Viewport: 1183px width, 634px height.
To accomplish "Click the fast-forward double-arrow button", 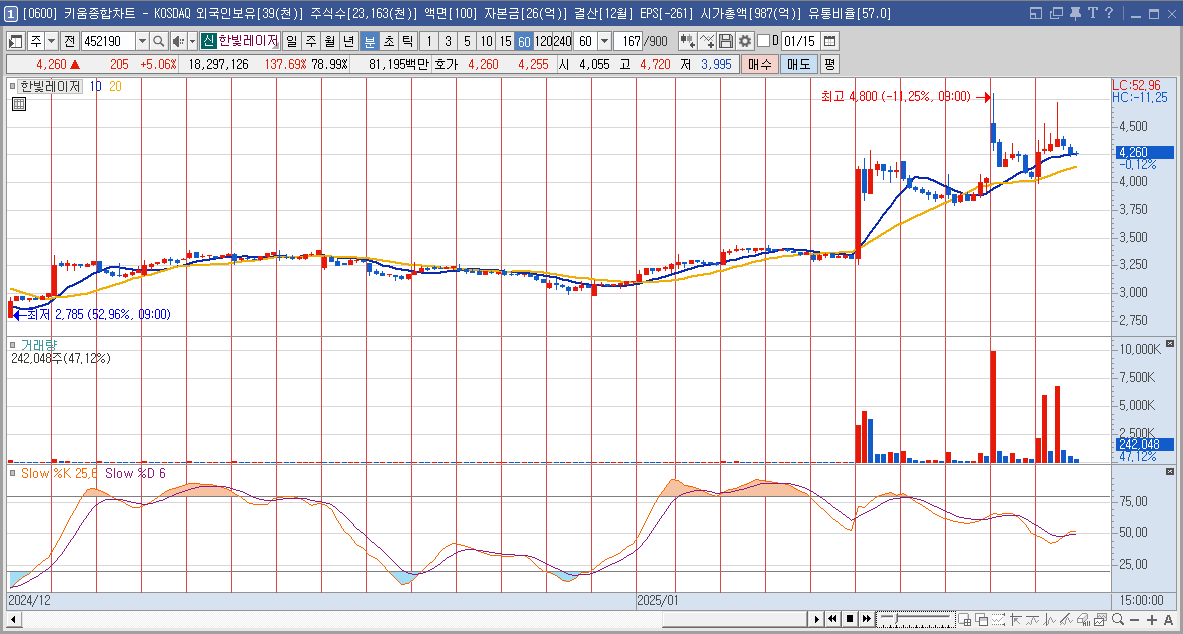I will pos(867,620).
